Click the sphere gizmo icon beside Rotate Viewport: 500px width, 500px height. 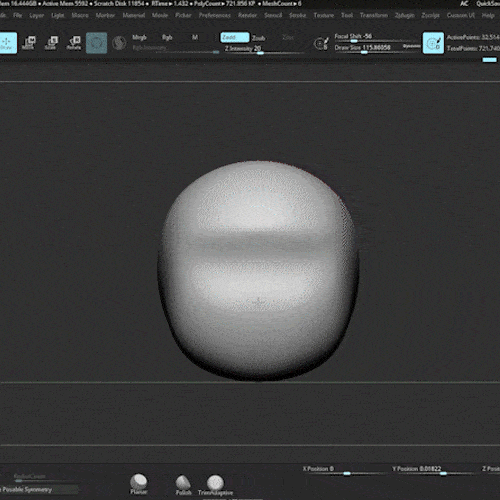96,43
